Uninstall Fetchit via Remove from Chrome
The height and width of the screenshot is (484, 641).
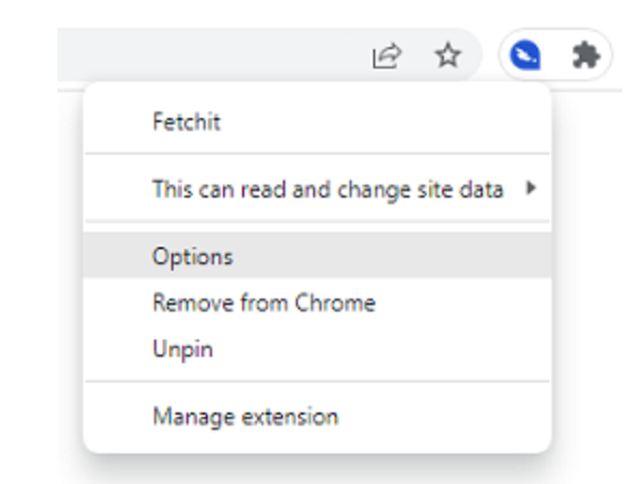coord(263,303)
